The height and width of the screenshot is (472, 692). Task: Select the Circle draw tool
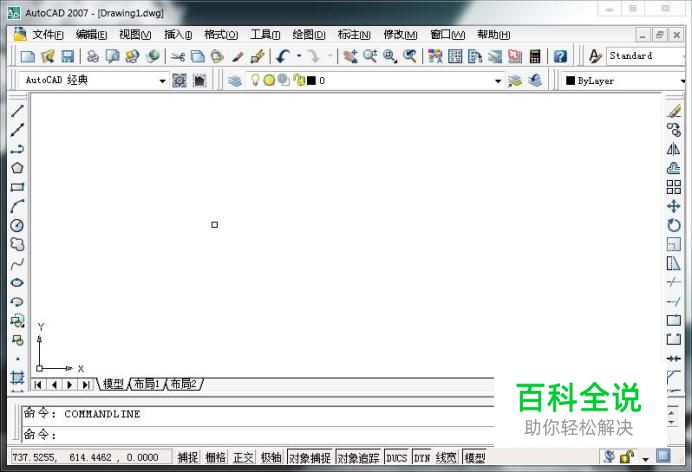(17, 225)
